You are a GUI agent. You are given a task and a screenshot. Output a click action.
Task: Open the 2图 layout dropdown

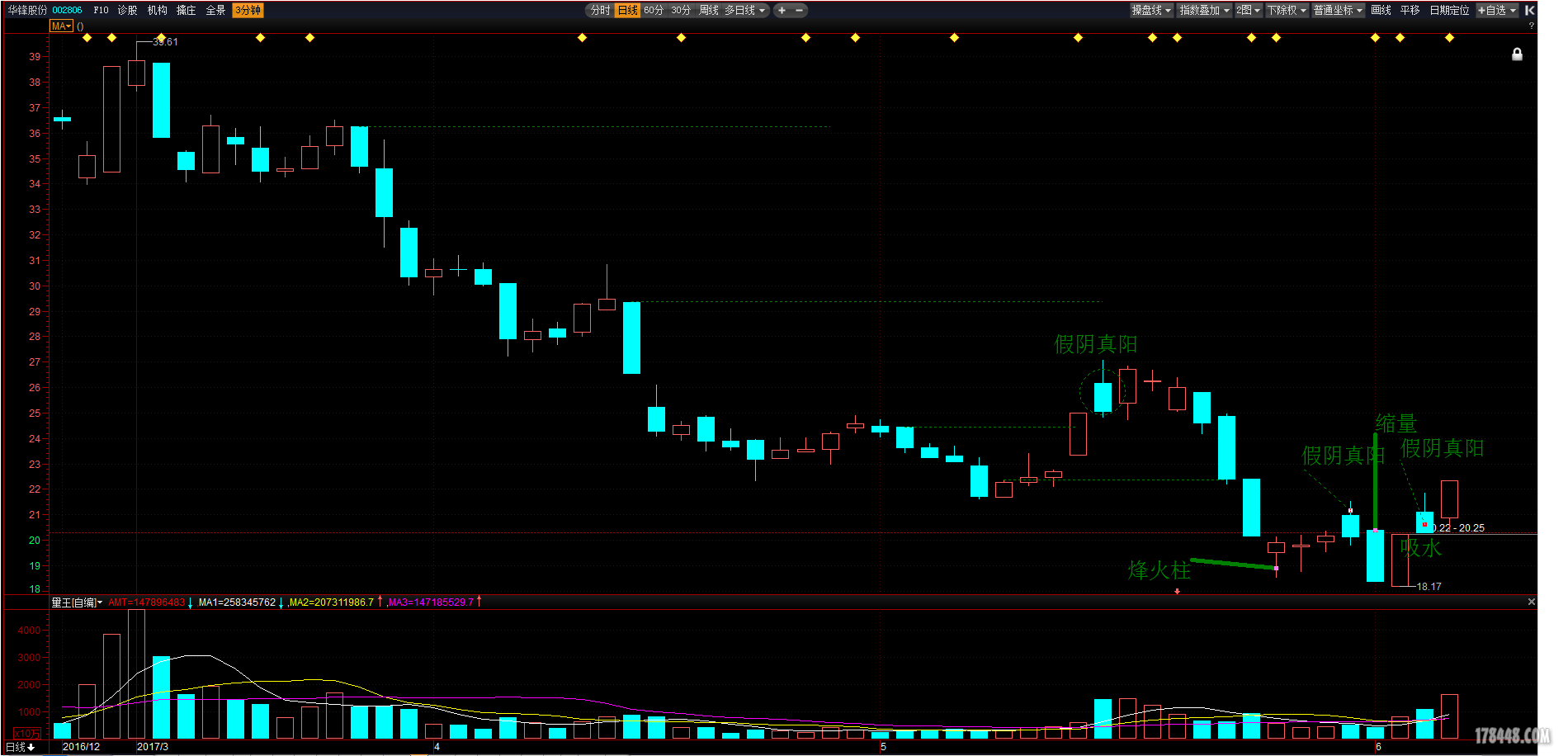[x=1248, y=10]
